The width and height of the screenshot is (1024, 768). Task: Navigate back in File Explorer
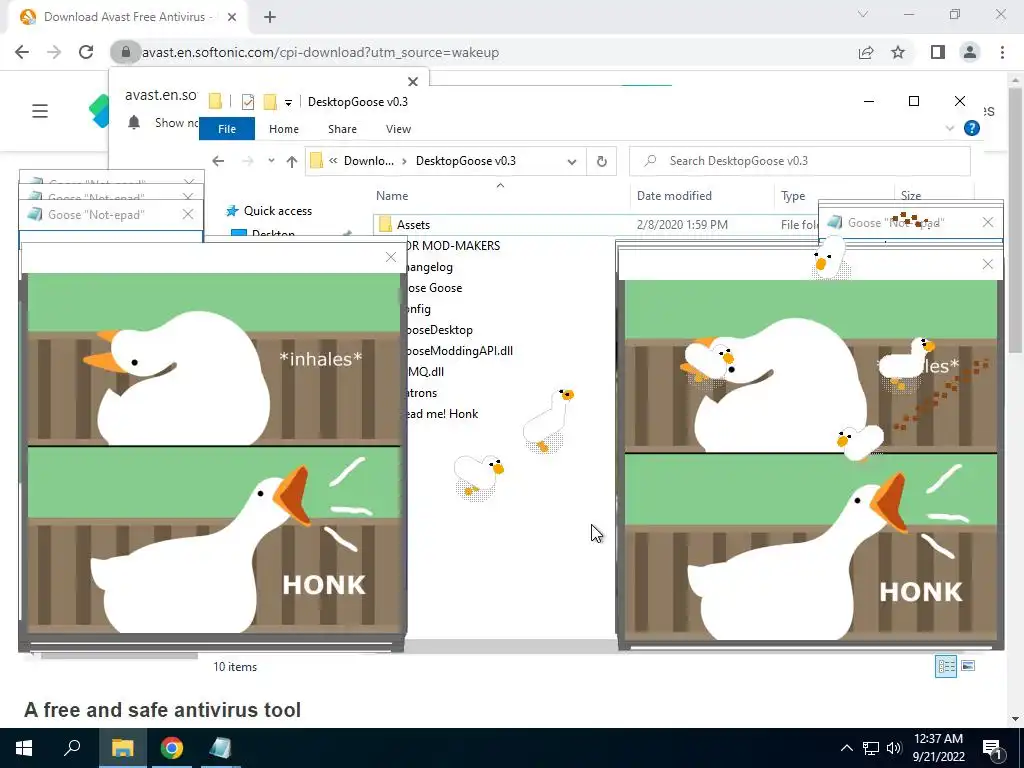218,161
